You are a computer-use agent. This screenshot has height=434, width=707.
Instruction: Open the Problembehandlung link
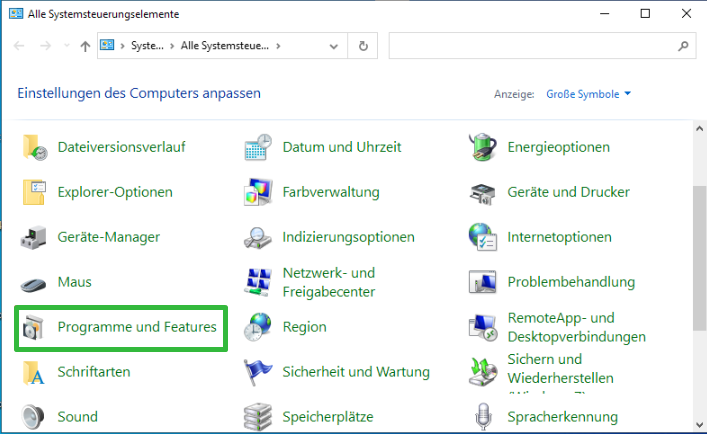point(571,282)
